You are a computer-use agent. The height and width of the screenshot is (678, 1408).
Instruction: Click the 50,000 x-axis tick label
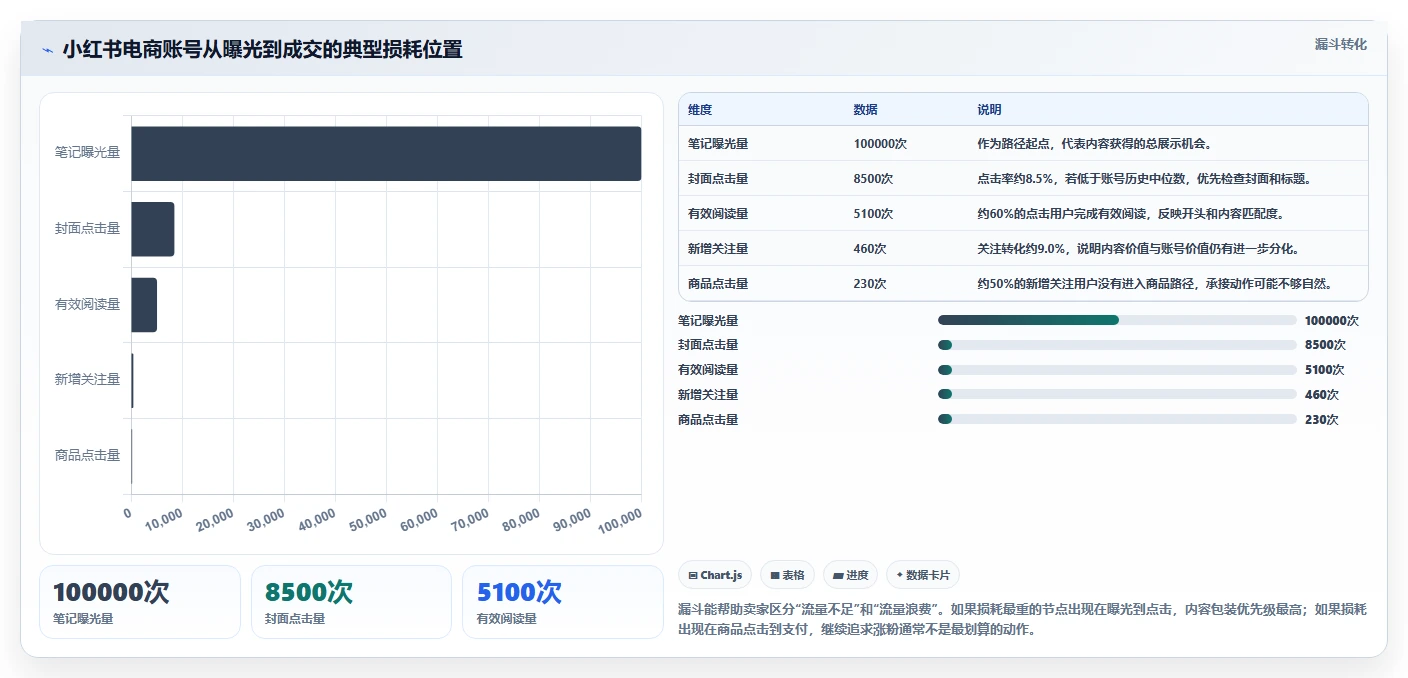[x=368, y=519]
